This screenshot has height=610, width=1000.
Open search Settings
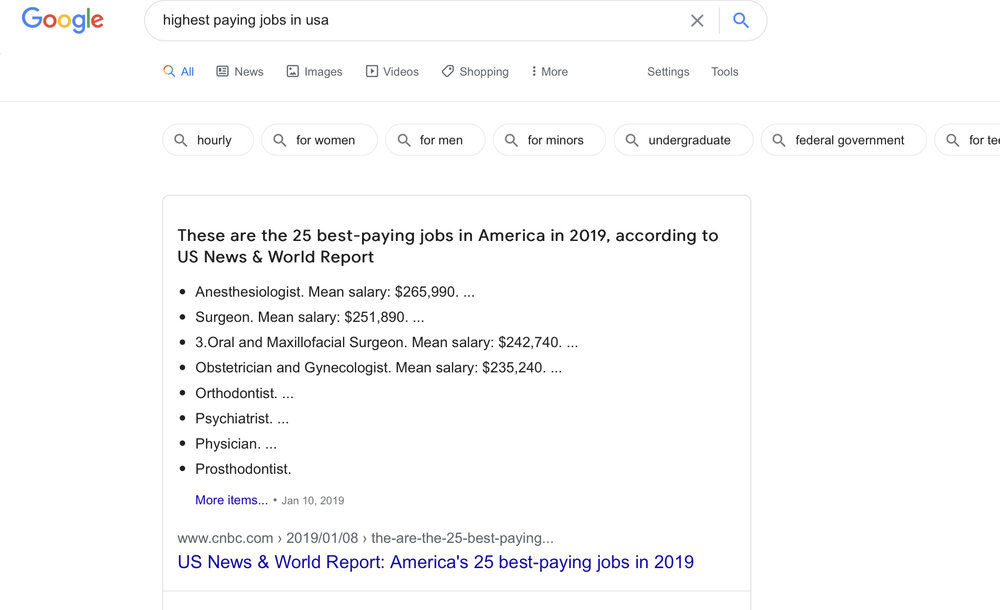click(668, 71)
